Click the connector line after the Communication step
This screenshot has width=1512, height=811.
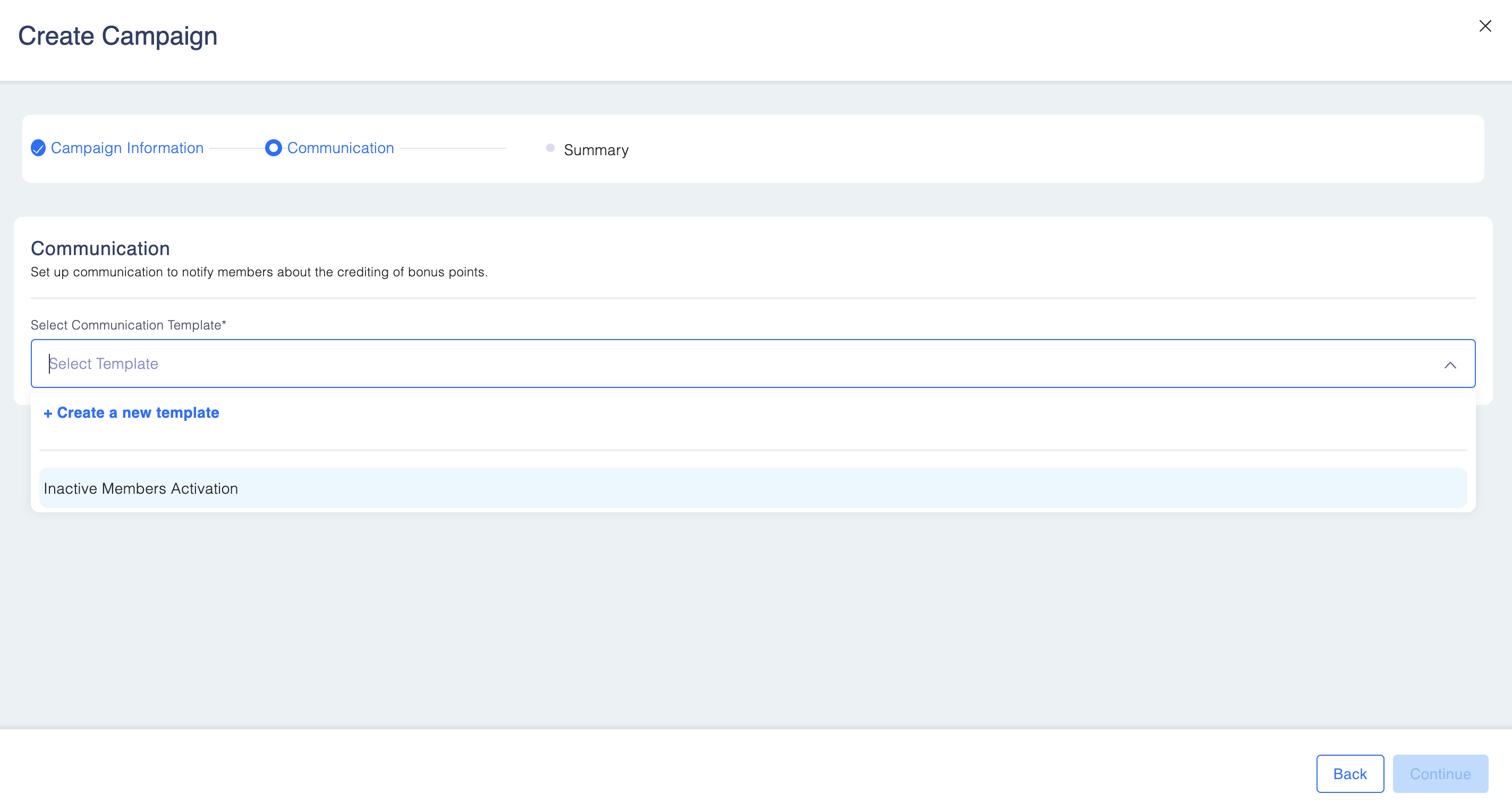tap(453, 149)
